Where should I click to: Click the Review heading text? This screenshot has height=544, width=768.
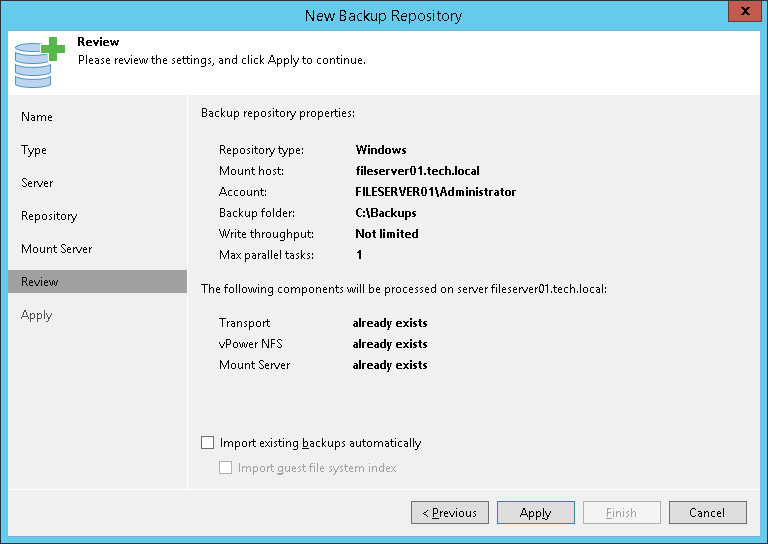click(98, 42)
